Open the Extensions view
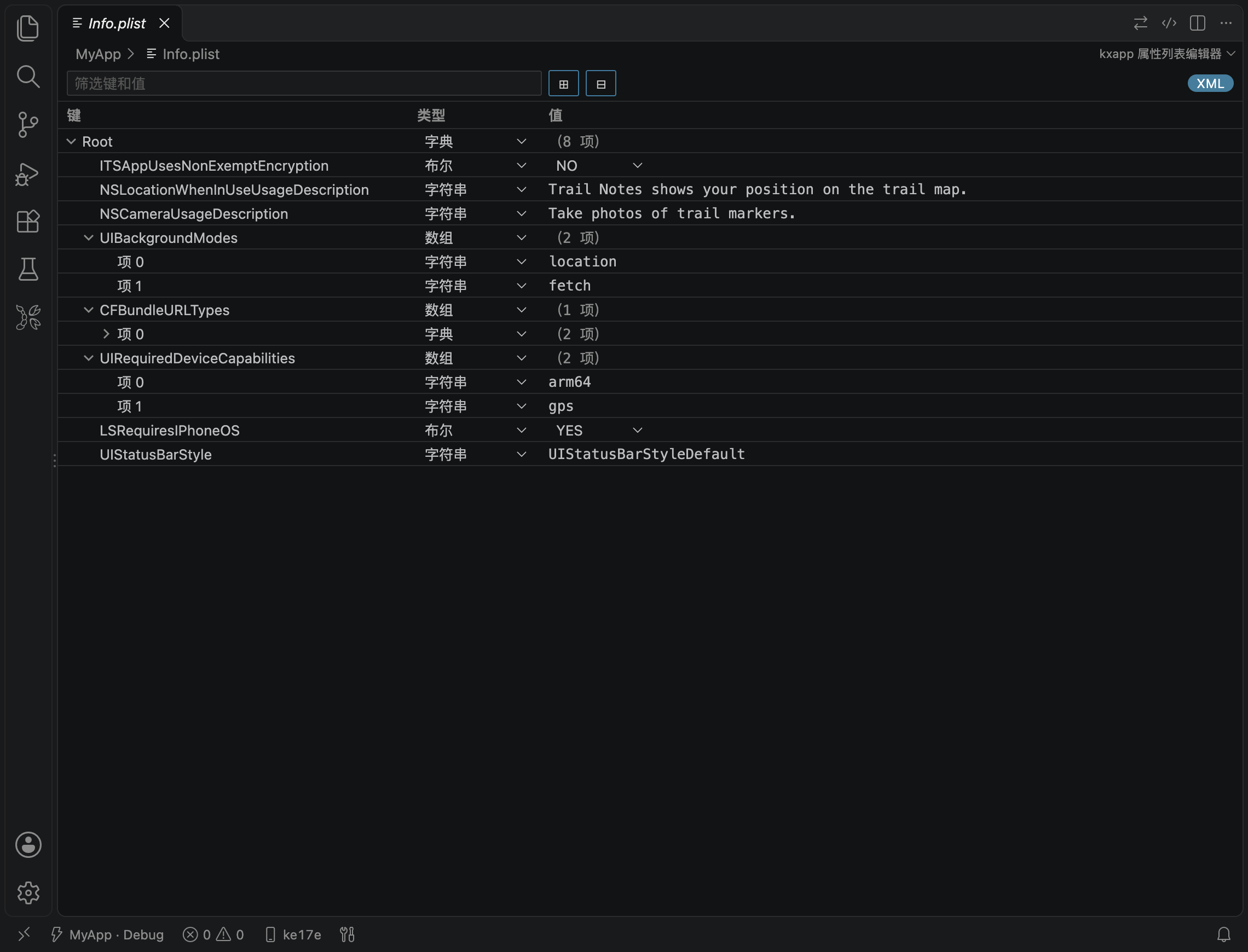Image resolution: width=1248 pixels, height=952 pixels. [x=28, y=221]
